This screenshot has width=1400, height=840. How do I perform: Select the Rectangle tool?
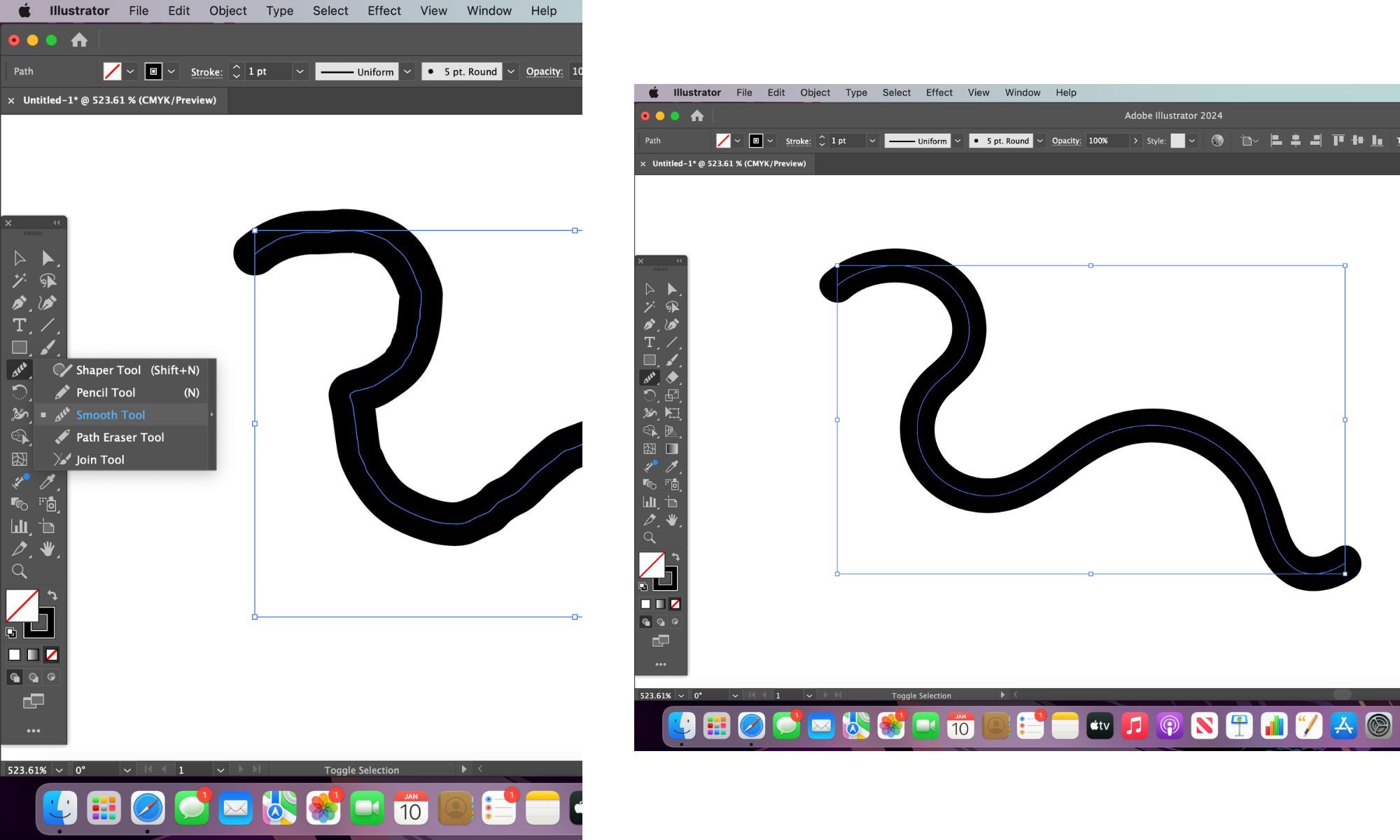pyautogui.click(x=20, y=347)
